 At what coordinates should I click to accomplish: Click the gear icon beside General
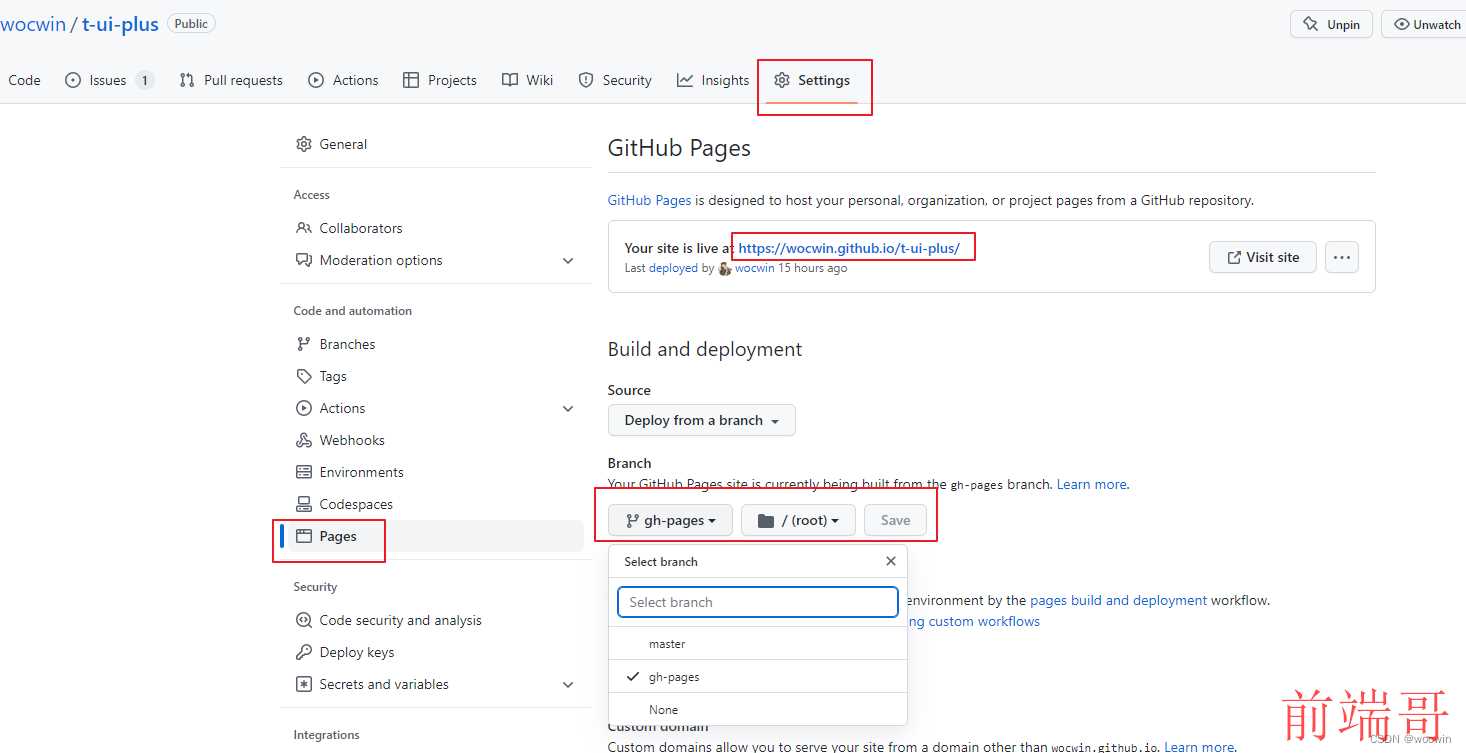(304, 144)
